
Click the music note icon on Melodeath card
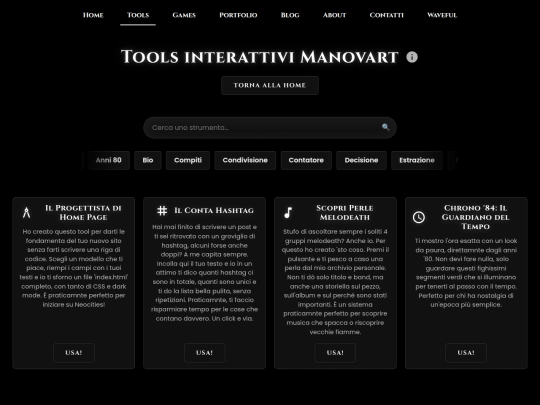288,213
